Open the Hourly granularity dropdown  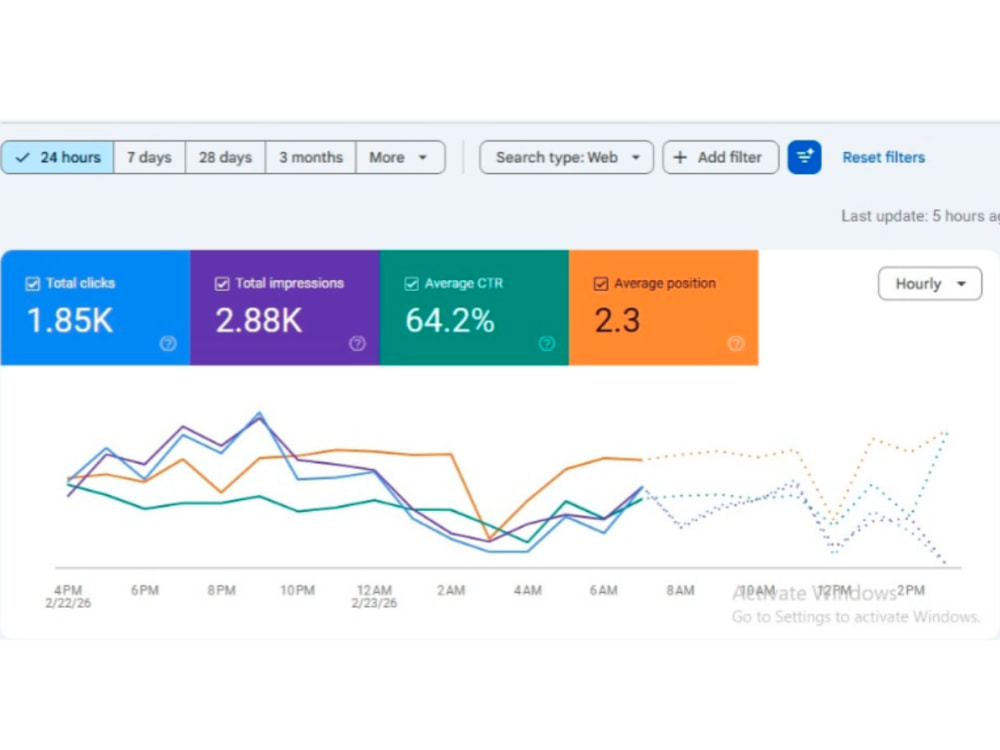[x=930, y=283]
